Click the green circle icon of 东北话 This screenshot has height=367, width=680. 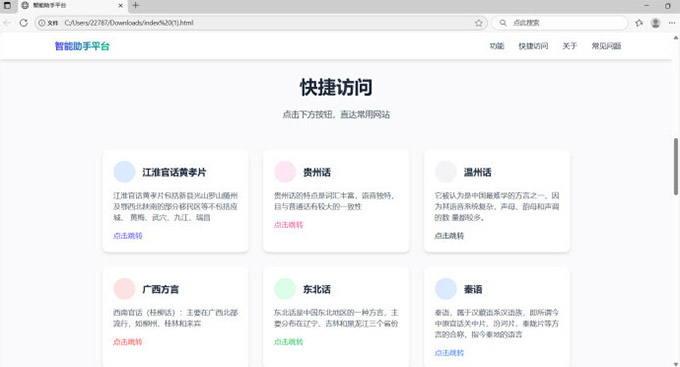click(x=285, y=289)
